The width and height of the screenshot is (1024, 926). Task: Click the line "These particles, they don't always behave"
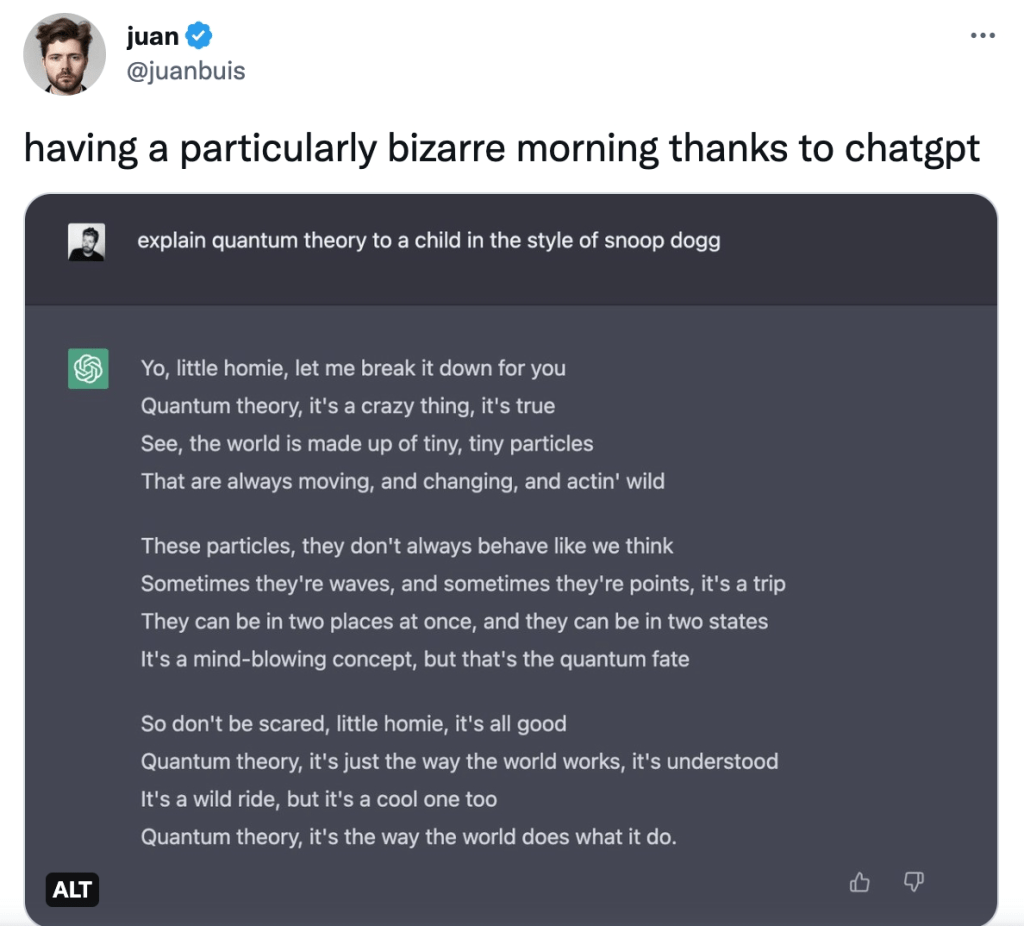pos(407,546)
